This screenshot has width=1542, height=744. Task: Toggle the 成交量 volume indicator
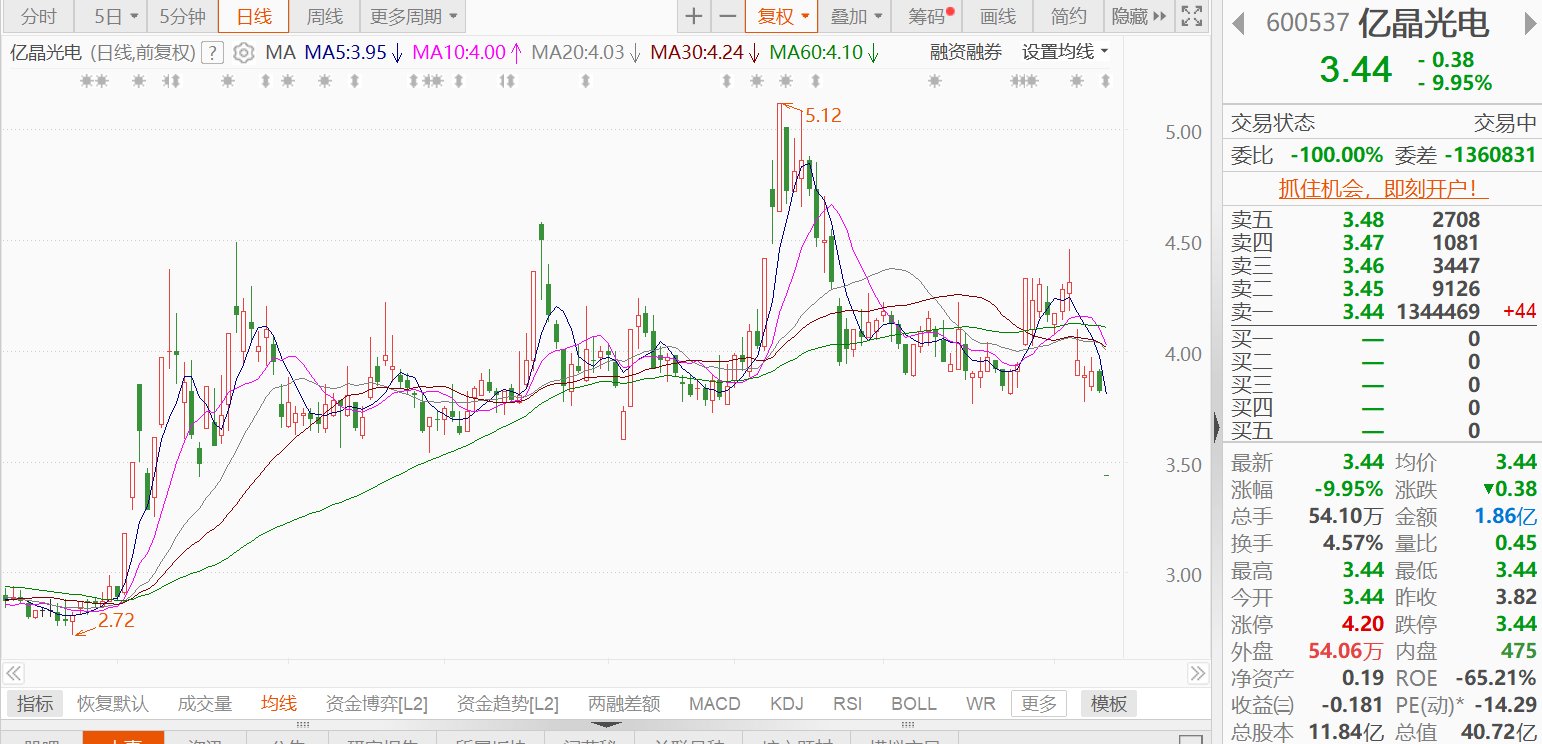point(204,704)
